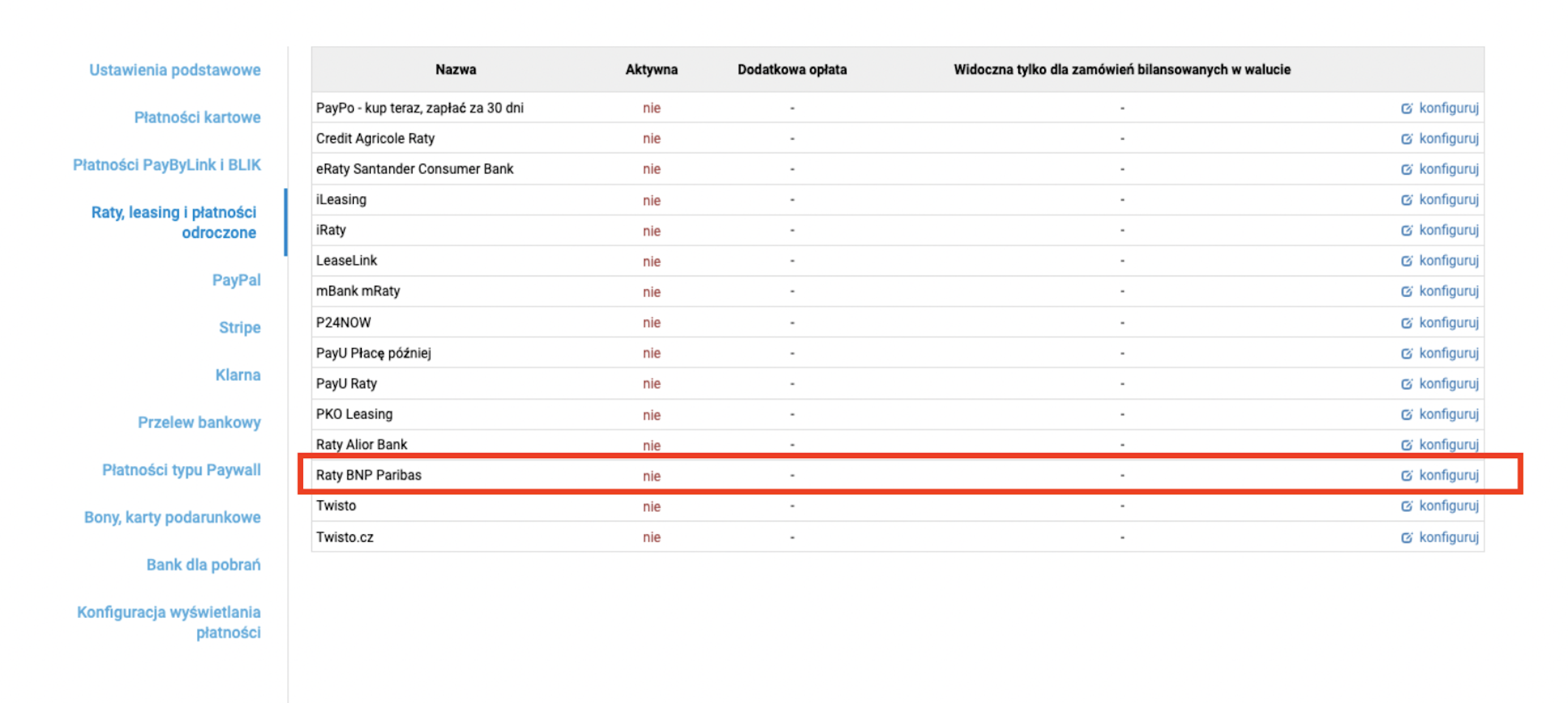Click the edit icon in the PayPo row
This screenshot has height=703, width=1568.
click(x=1407, y=108)
